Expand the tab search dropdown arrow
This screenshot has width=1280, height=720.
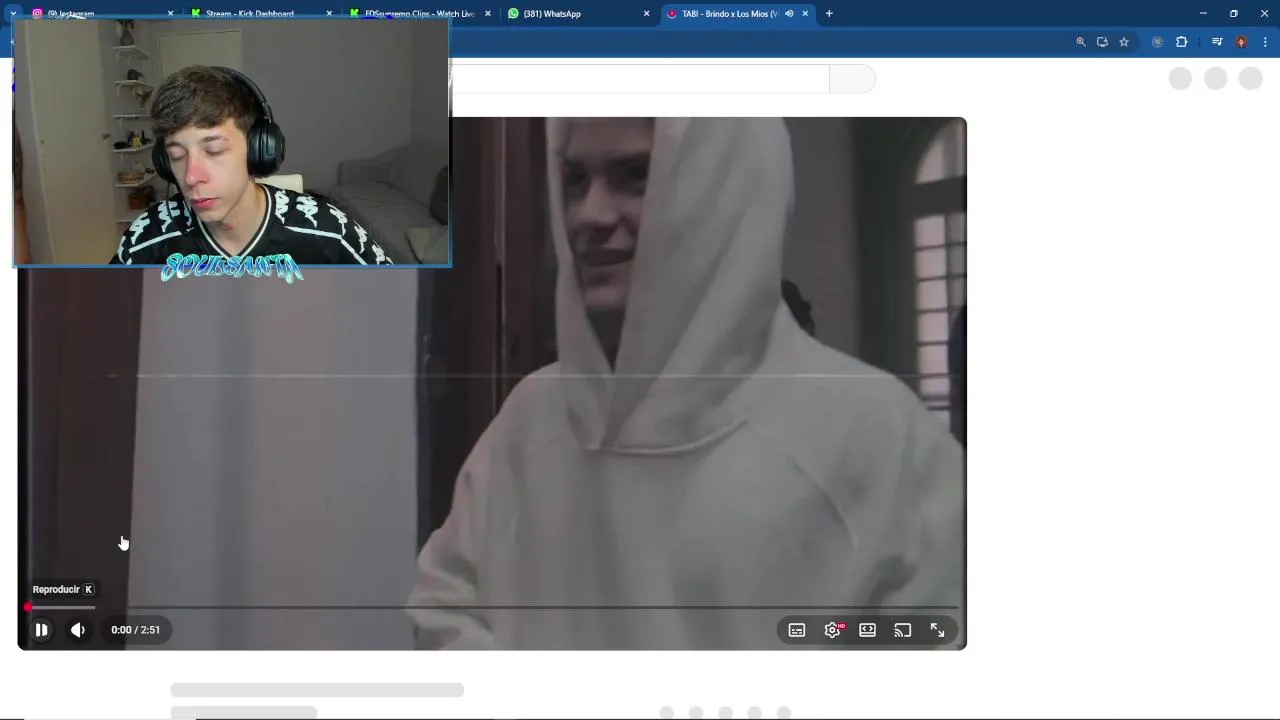click(x=13, y=14)
